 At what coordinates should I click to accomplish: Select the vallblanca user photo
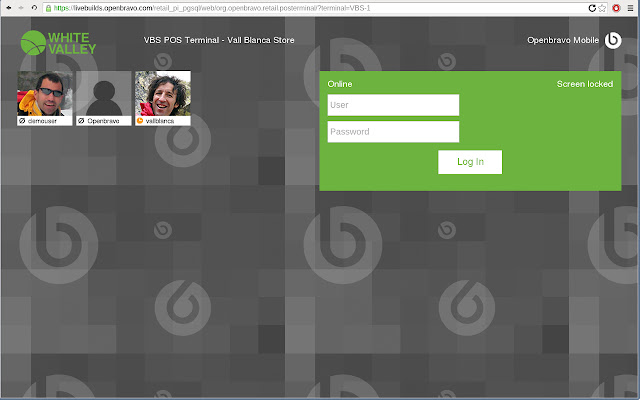pos(163,93)
